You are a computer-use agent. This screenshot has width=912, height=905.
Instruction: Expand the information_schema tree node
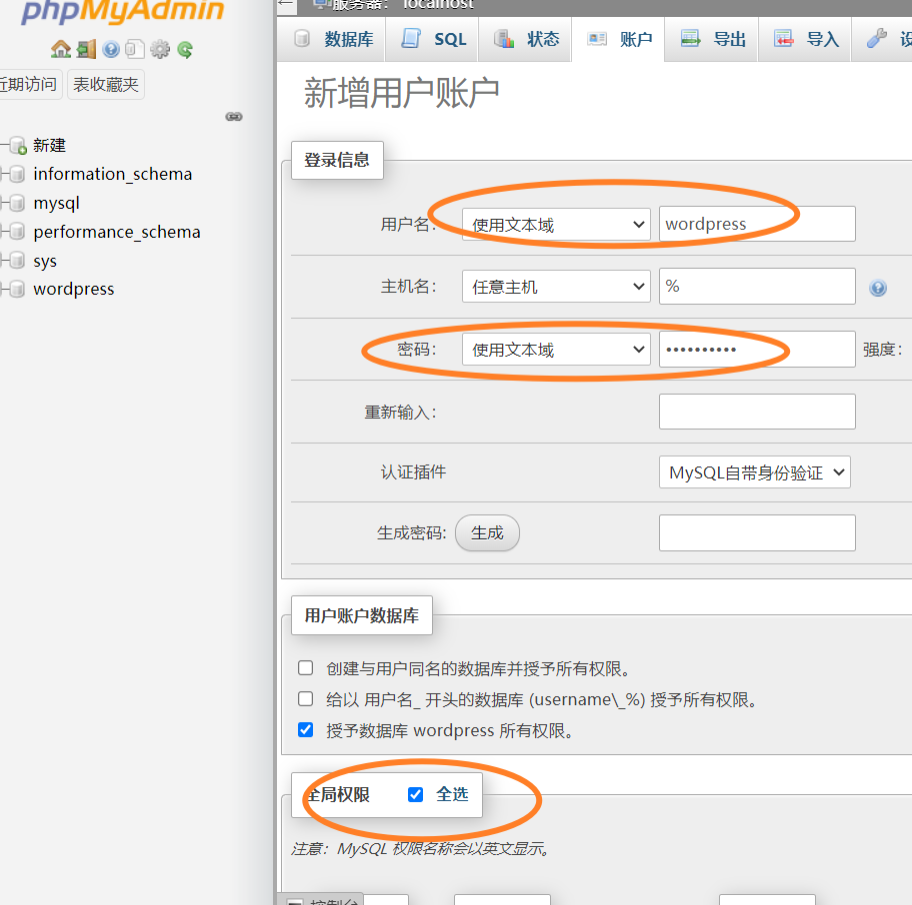click(x=3, y=173)
